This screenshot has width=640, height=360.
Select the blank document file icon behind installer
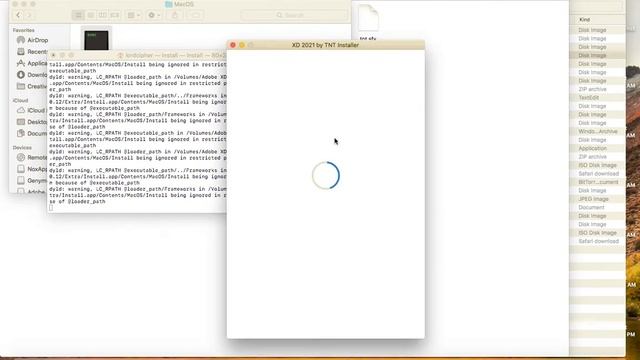(x=368, y=18)
